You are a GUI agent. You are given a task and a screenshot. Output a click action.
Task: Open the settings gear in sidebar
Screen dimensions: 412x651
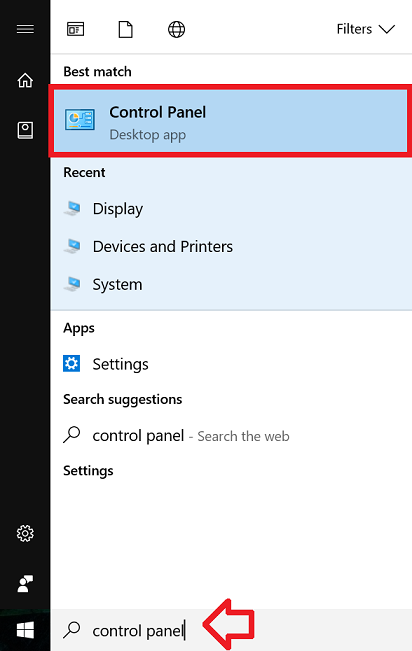[x=25, y=534]
